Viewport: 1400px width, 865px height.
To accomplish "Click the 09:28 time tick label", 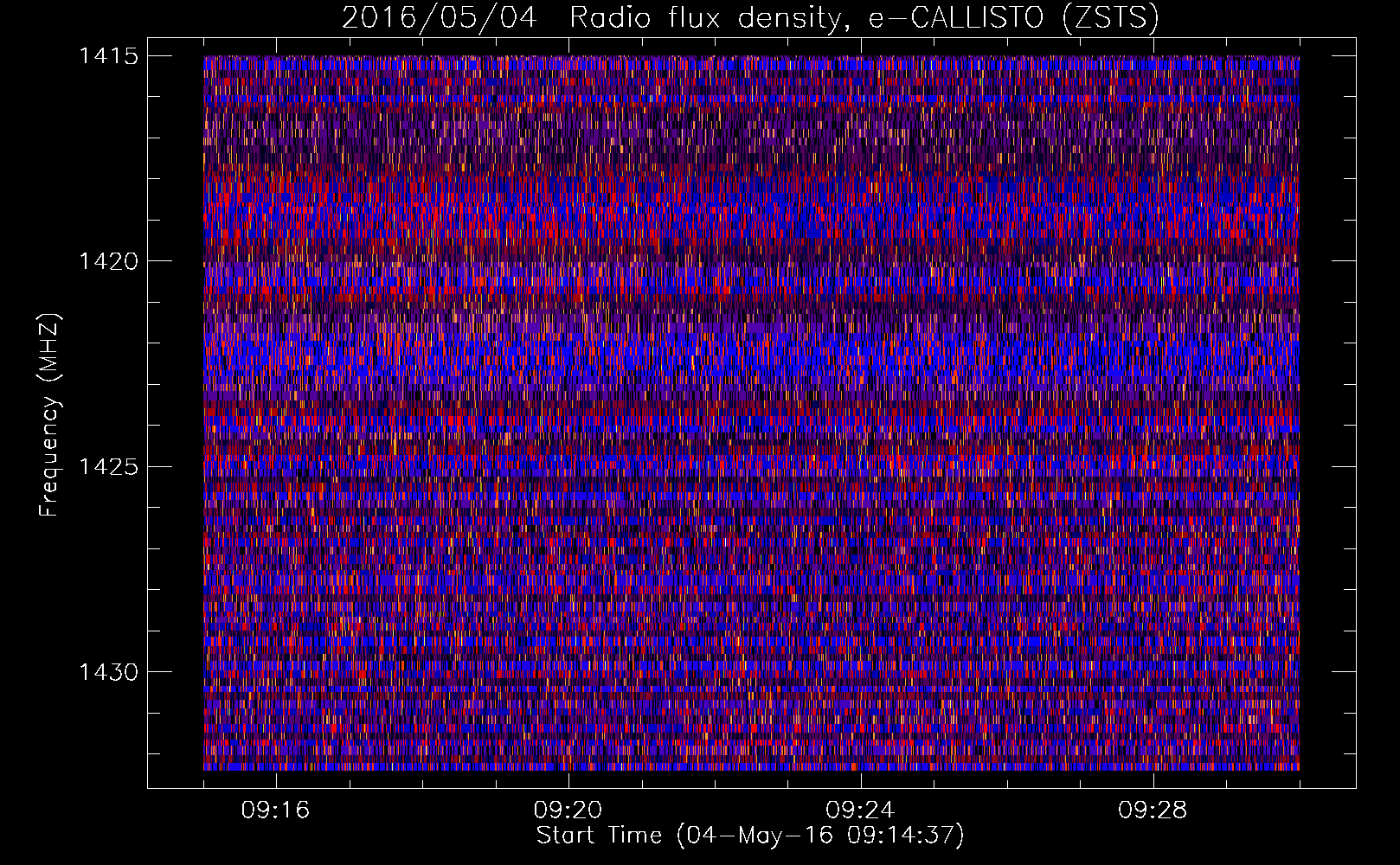I will (1153, 811).
